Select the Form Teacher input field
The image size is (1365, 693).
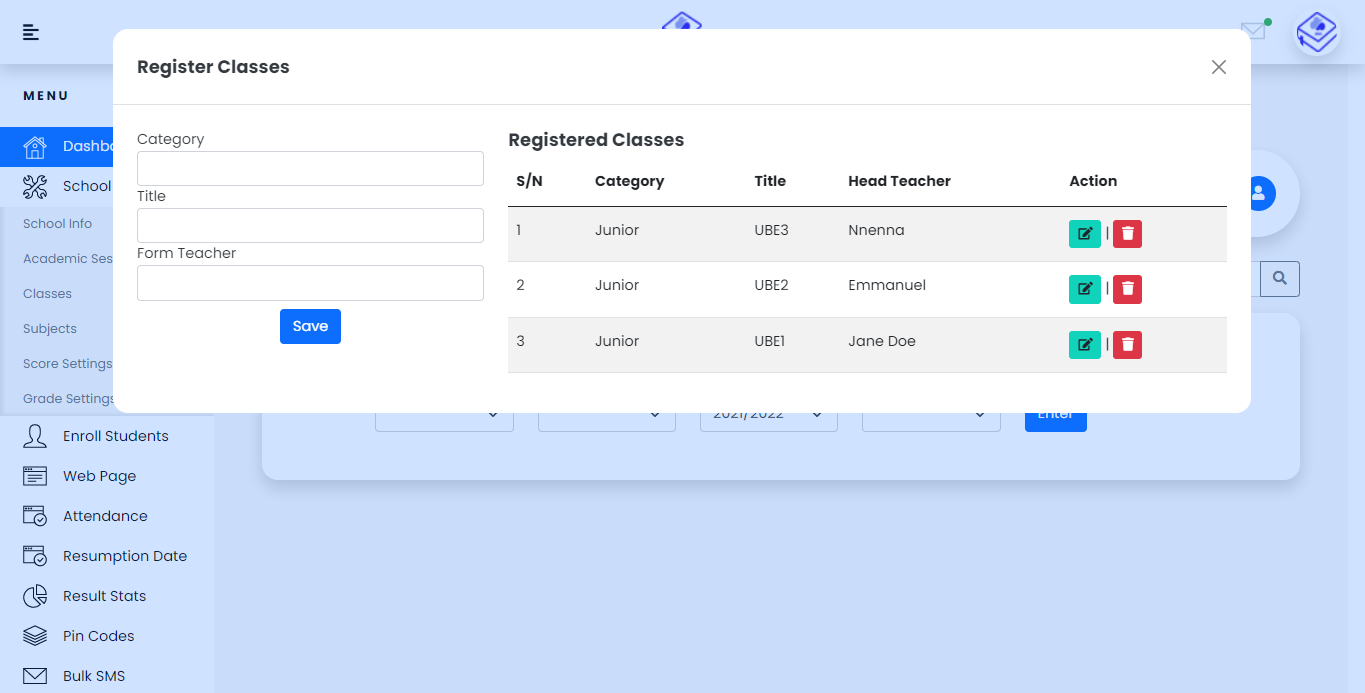pos(310,283)
